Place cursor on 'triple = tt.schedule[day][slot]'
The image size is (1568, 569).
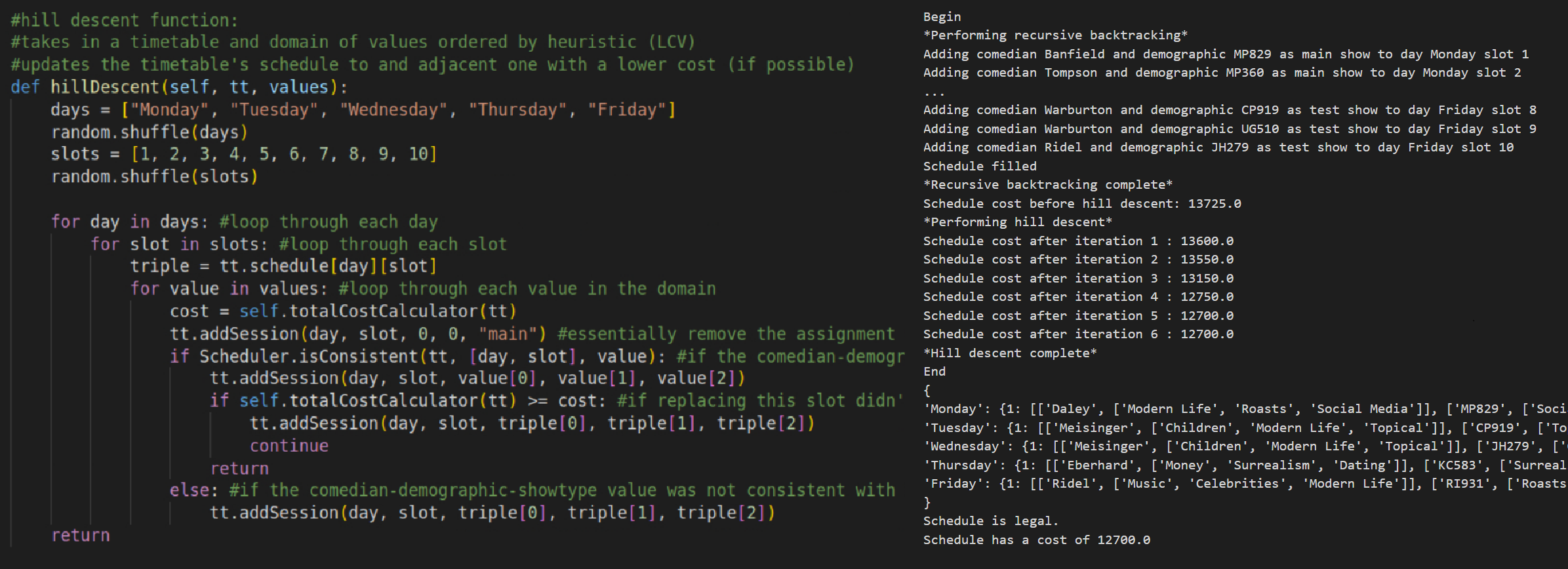[283, 266]
